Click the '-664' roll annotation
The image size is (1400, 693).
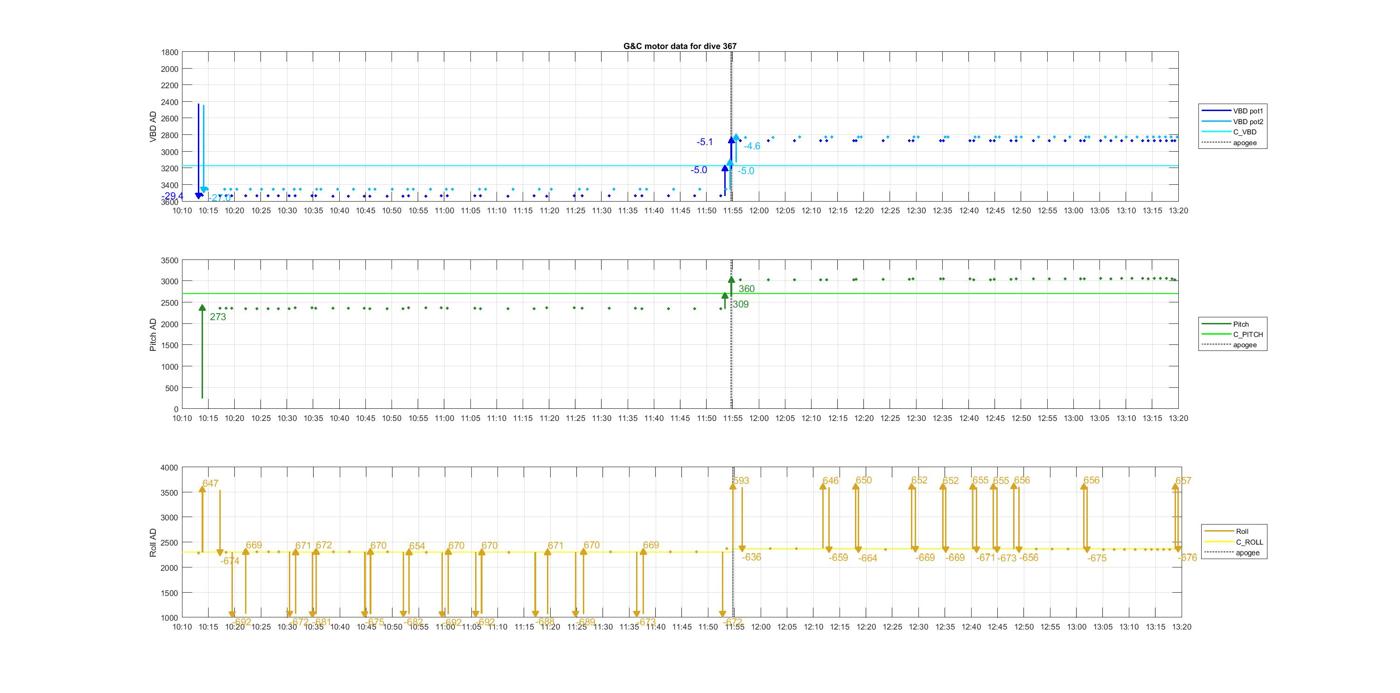tap(868, 558)
